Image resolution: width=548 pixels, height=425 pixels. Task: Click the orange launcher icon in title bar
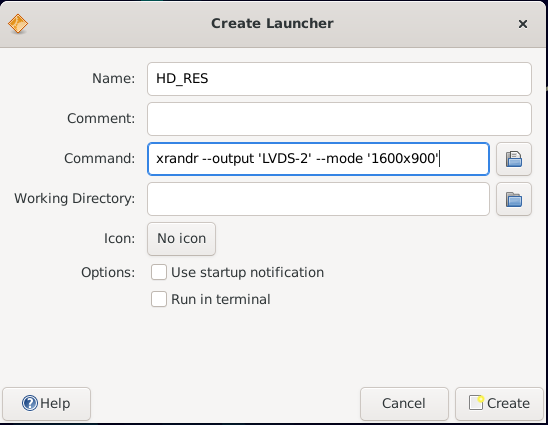tap(18, 24)
